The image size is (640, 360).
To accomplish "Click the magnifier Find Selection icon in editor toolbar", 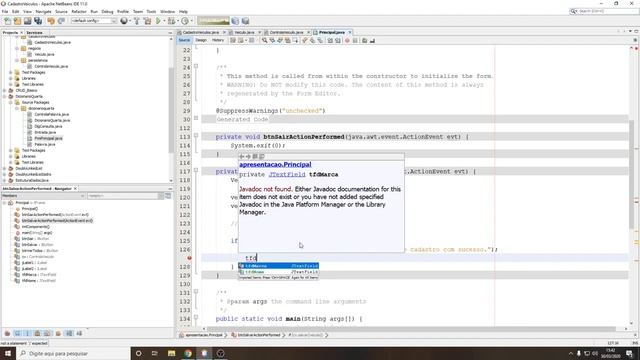I will pyautogui.click(x=264, y=40).
